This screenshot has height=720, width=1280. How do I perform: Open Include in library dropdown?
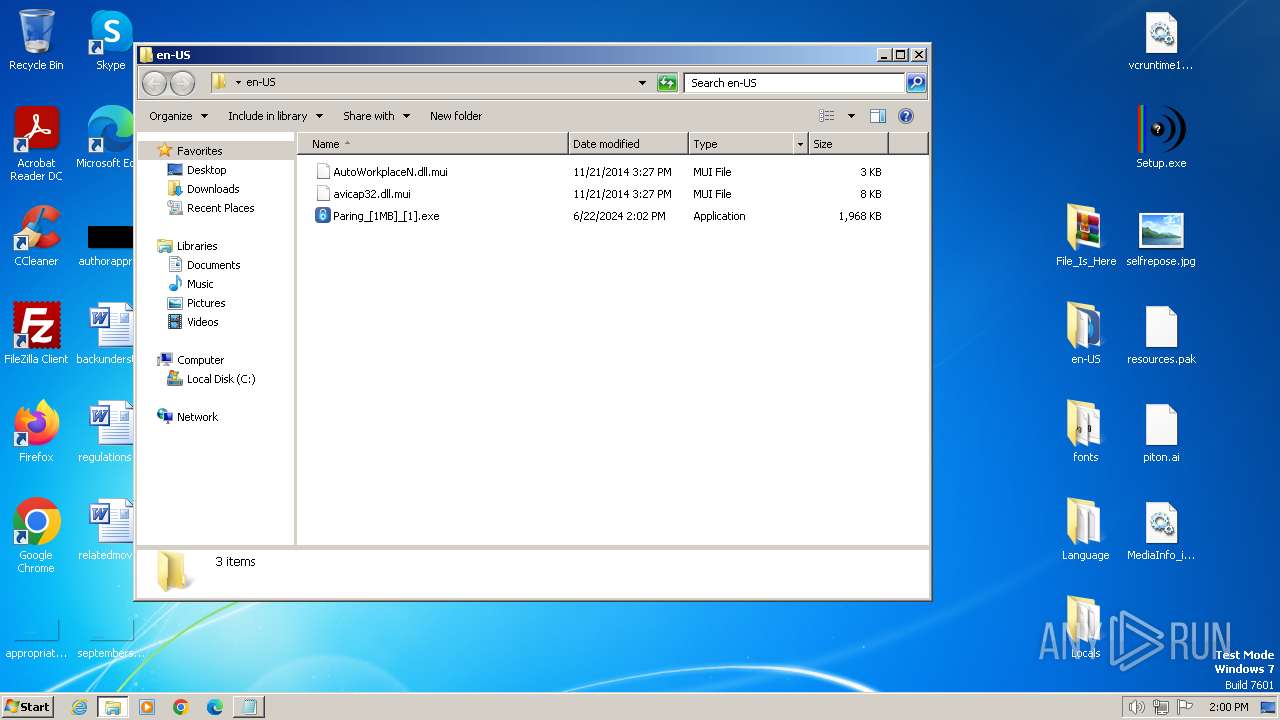pyautogui.click(x=275, y=116)
